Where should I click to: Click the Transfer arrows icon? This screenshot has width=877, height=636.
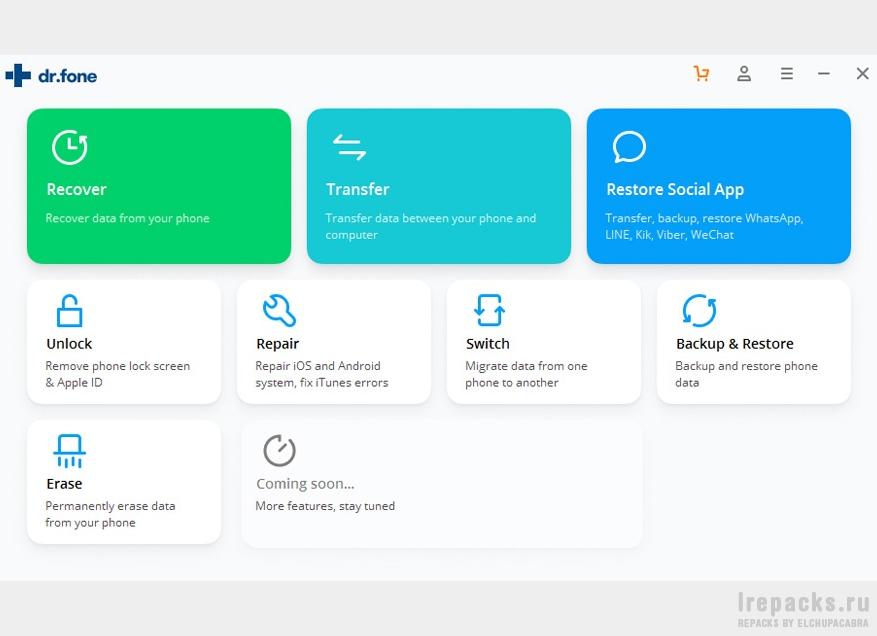point(348,147)
